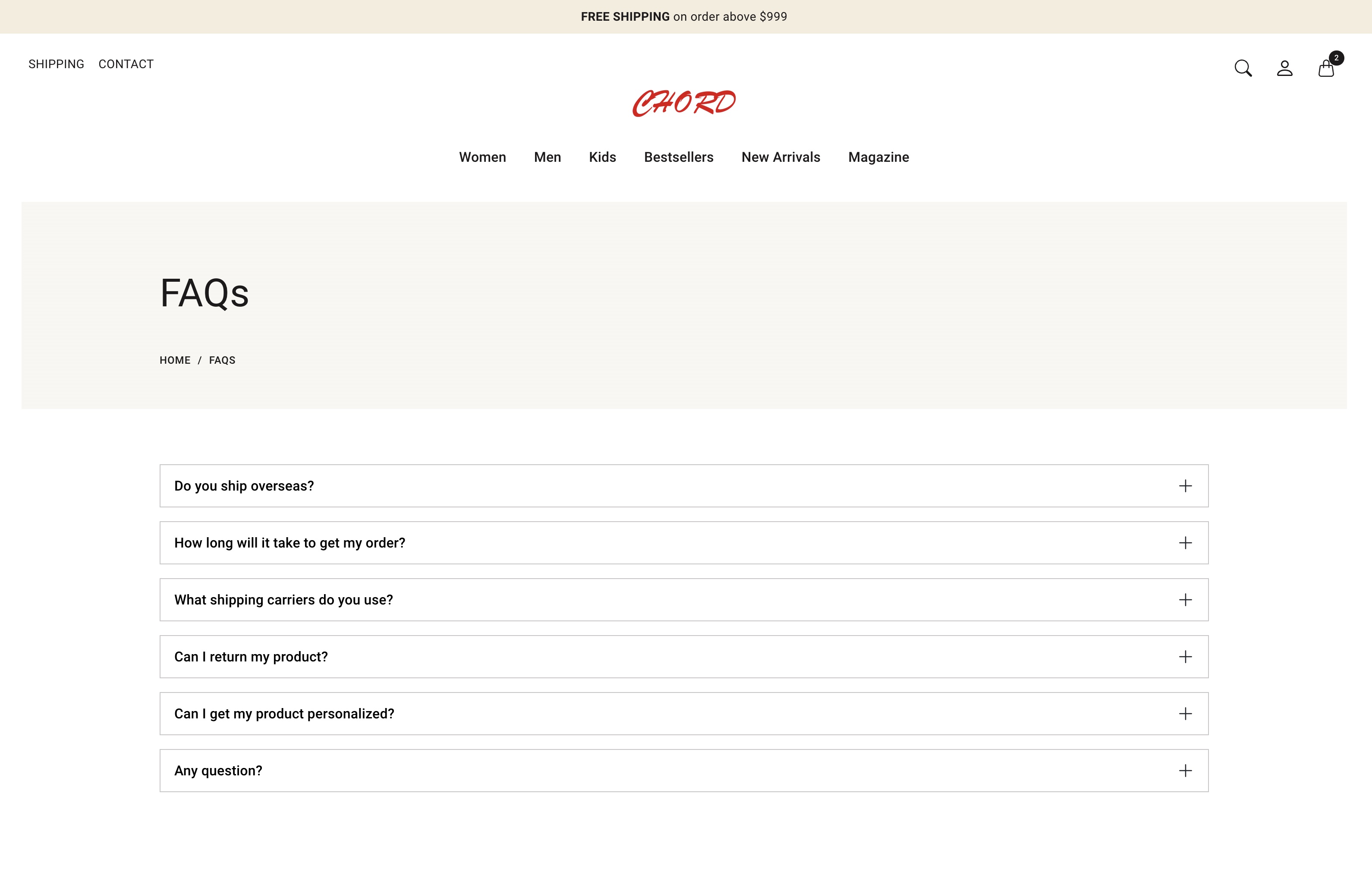Click the cart count badge showing 2

click(x=1336, y=58)
